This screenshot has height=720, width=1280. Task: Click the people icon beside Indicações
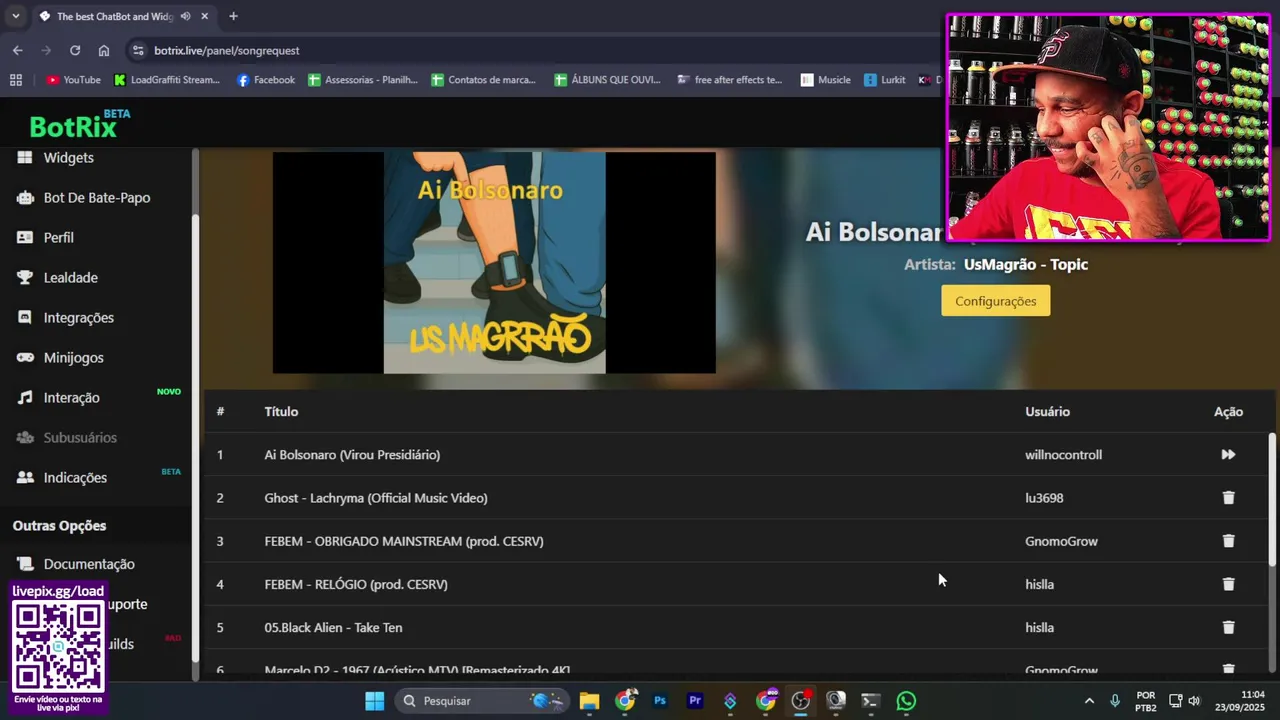tap(24, 478)
